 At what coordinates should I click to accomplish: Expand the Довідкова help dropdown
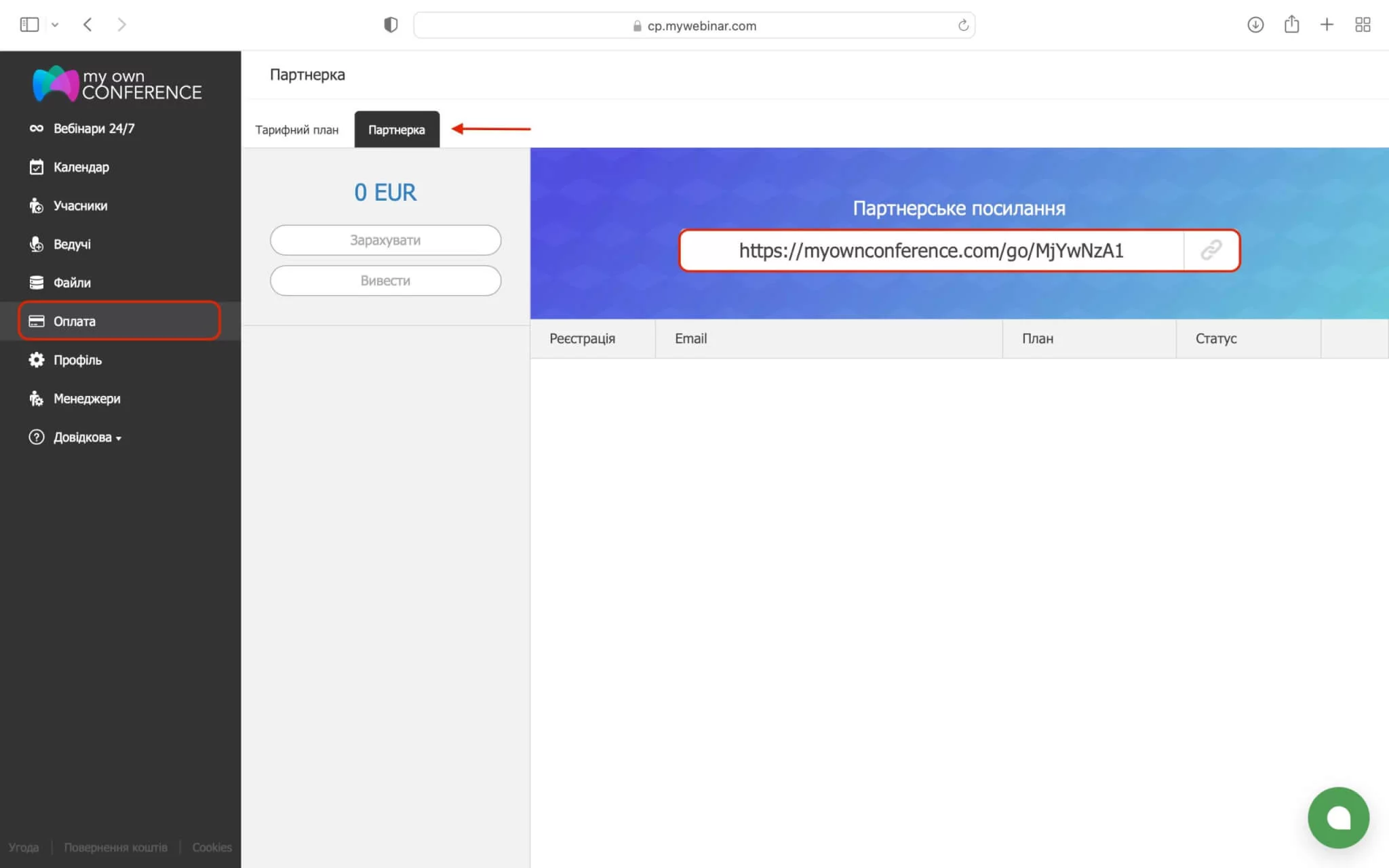[87, 437]
